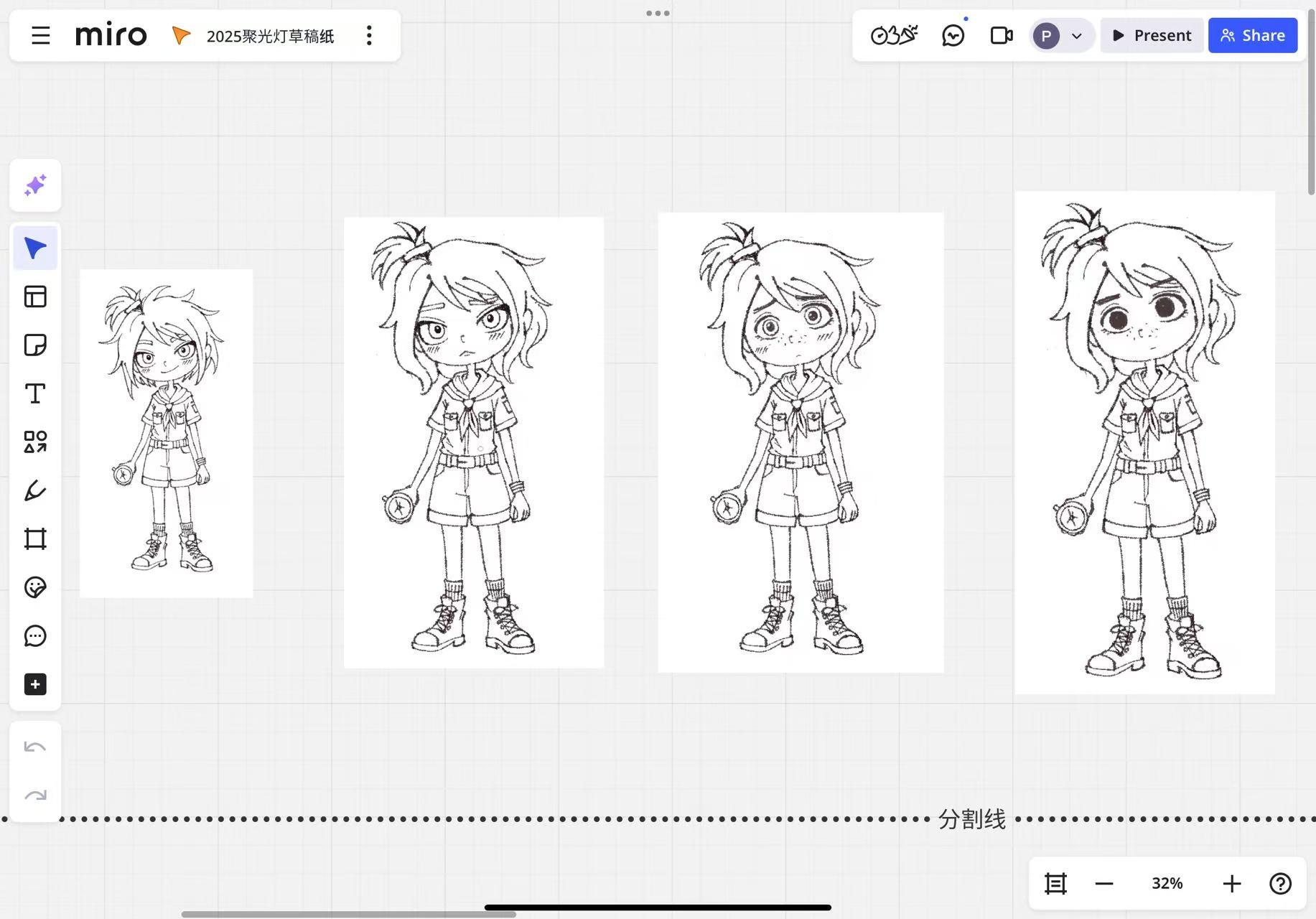Expand the user avatar dropdown
The width and height of the screenshot is (1316, 919).
[x=1075, y=35]
